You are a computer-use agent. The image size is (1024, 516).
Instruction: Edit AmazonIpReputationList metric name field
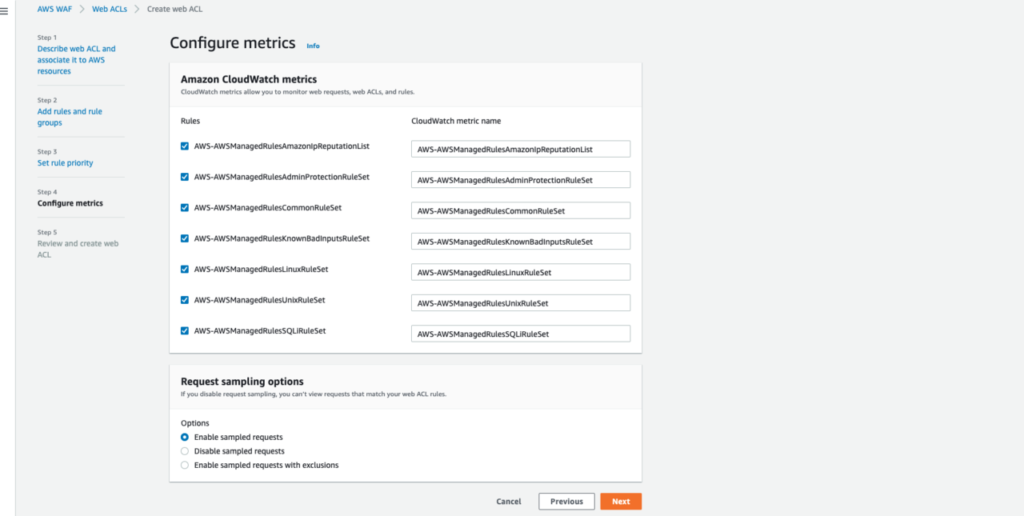520,149
